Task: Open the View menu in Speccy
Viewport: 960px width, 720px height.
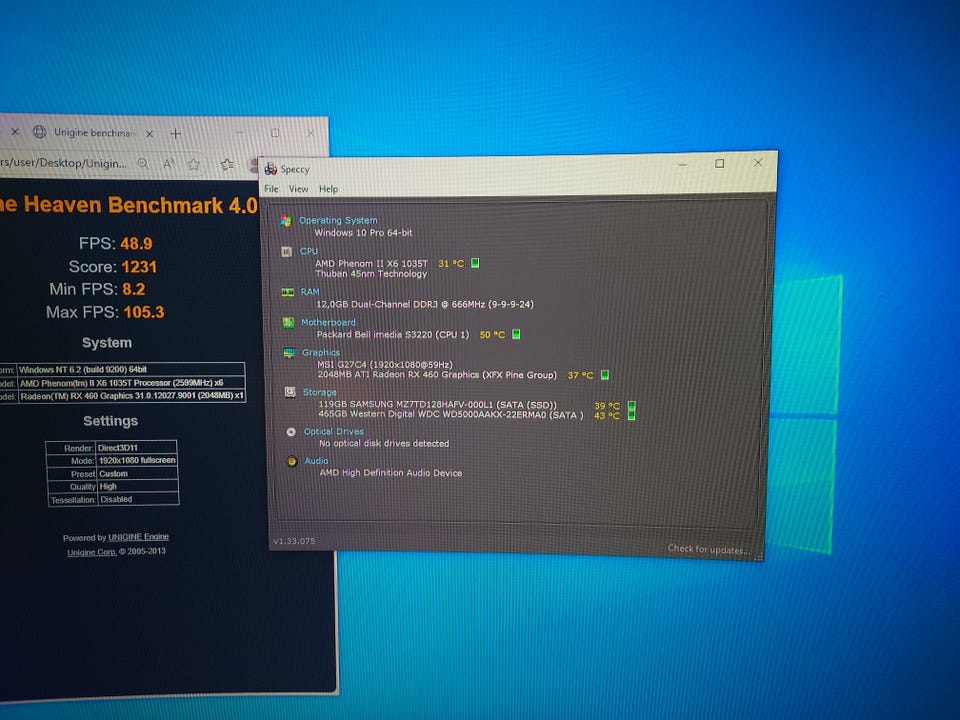Action: tap(298, 189)
